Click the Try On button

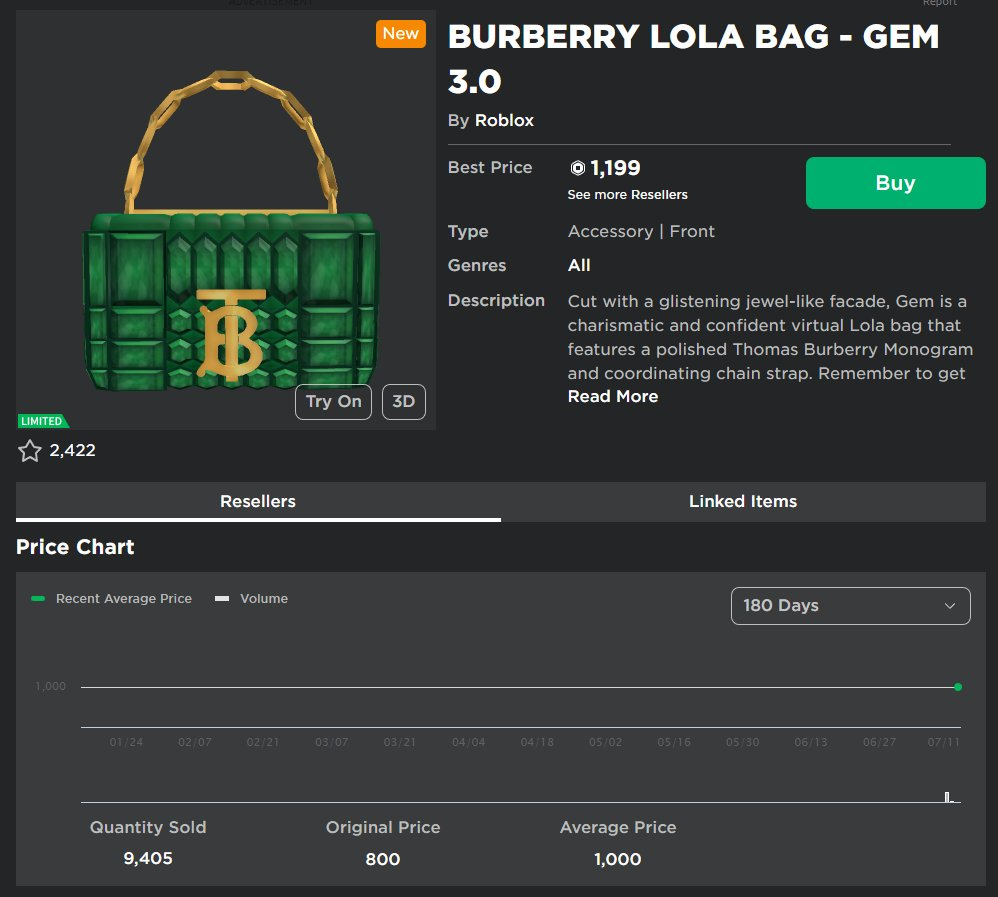pyautogui.click(x=334, y=402)
